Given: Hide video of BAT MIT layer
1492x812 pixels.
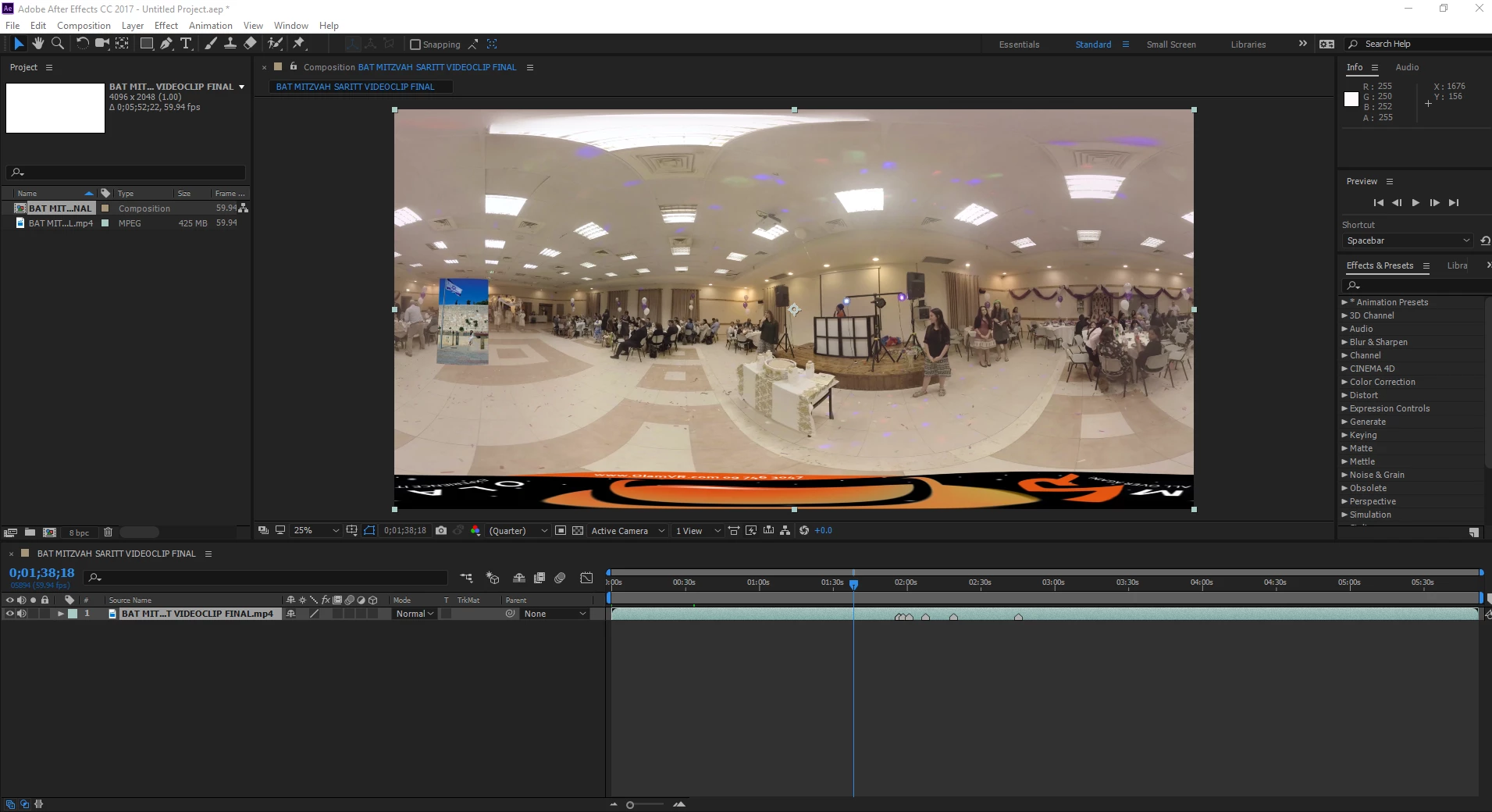Looking at the screenshot, I should [x=9, y=614].
